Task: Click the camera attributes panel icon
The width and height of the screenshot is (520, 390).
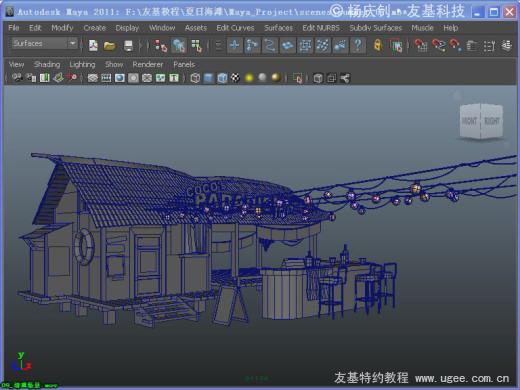Action: point(31,78)
